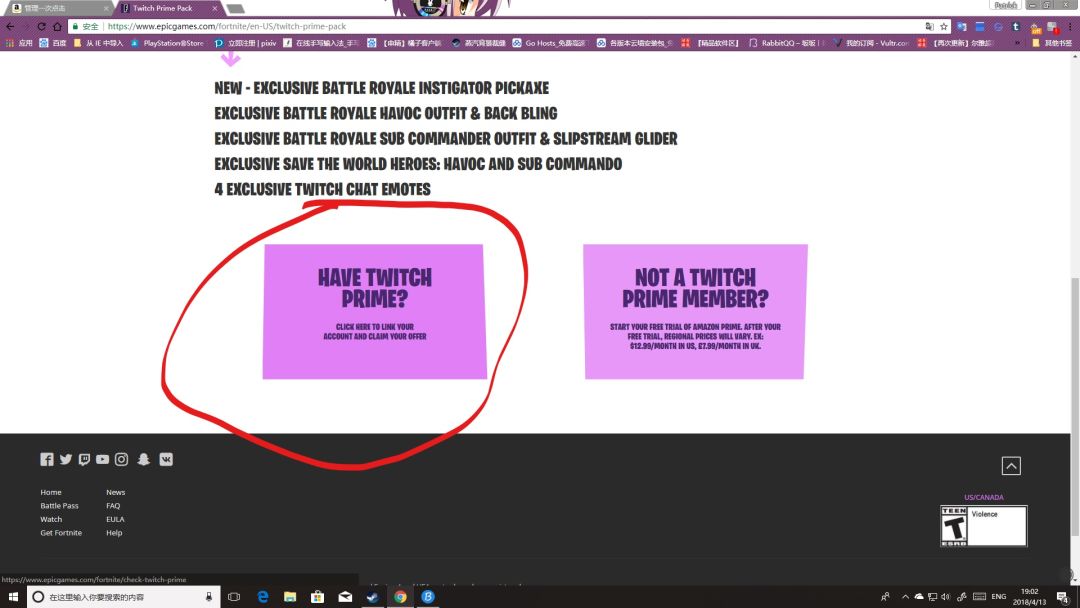Open the VK icon in footer
1080x608 pixels.
166,459
